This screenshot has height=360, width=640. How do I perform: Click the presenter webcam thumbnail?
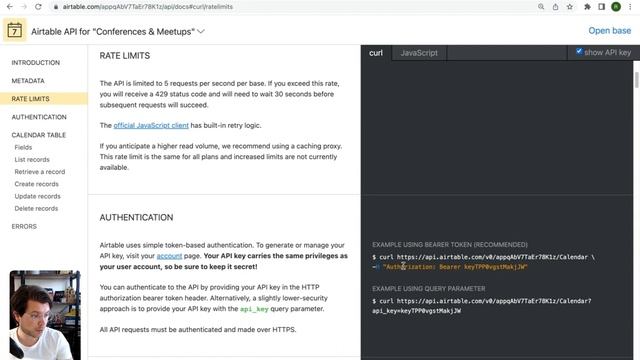[x=45, y=315]
